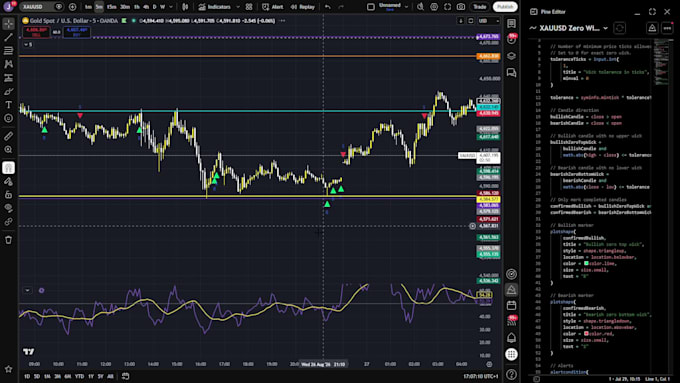Image resolution: width=680 pixels, height=383 pixels.
Task: Expand the USD currency dropdown on price scale
Action: (489, 21)
